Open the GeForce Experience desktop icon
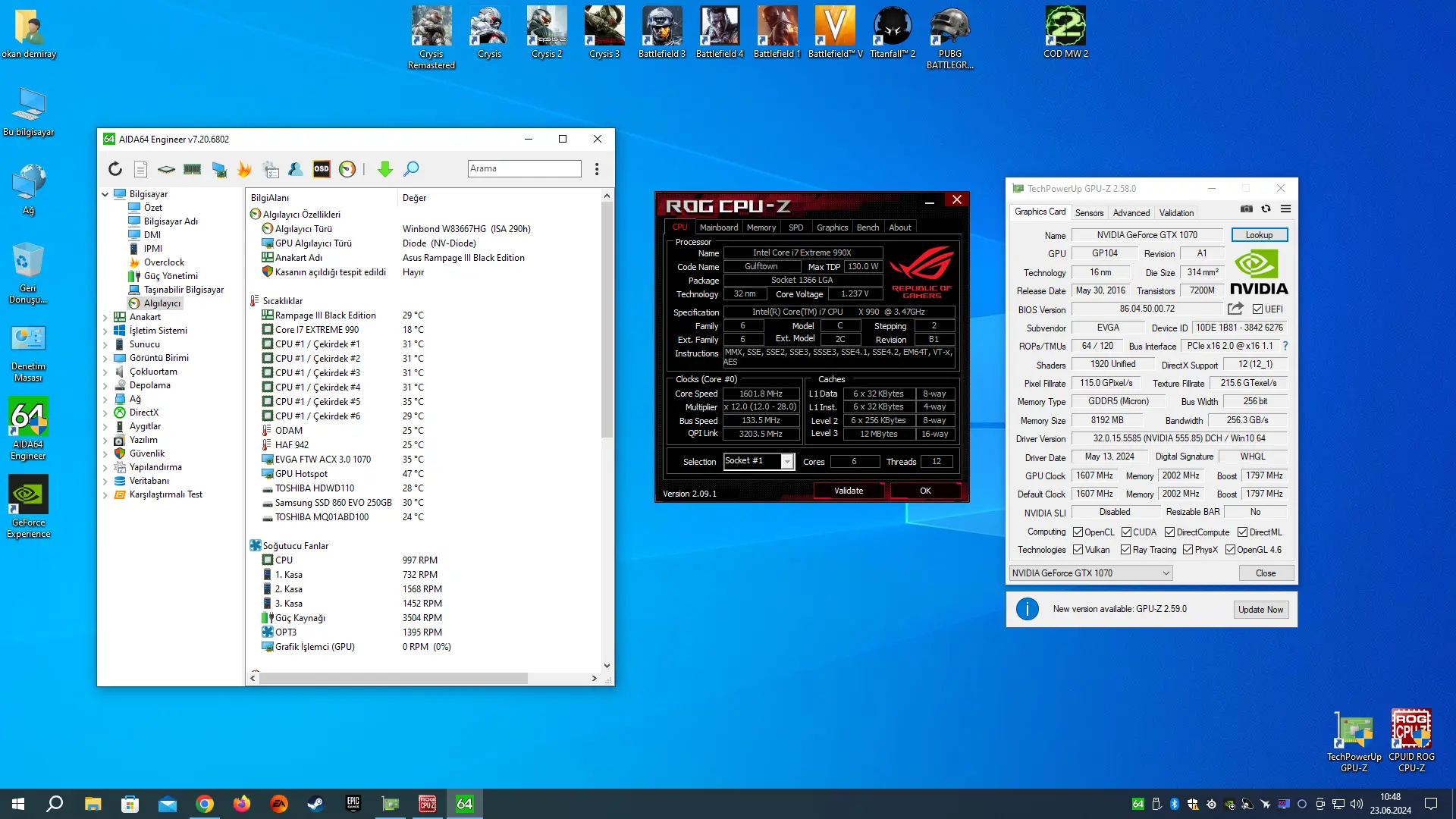1456x819 pixels. (28, 507)
